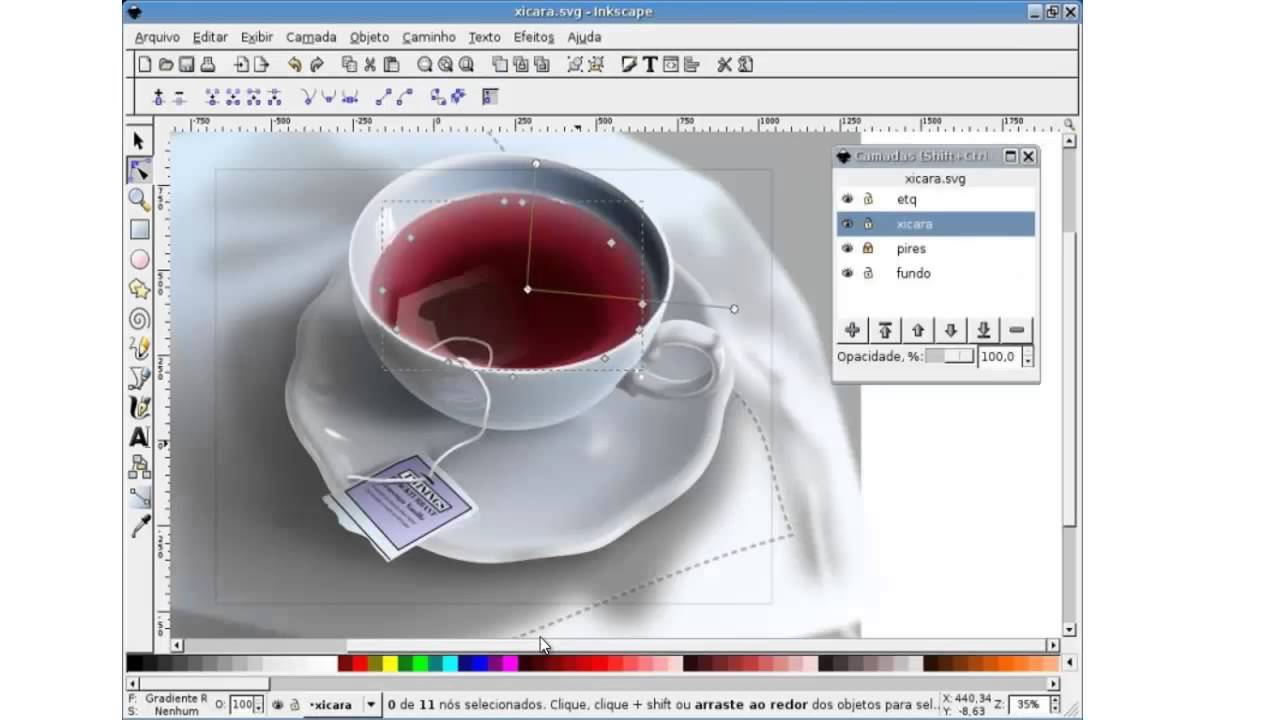Raise layer to top button
This screenshot has width=1280, height=720.
(885, 330)
